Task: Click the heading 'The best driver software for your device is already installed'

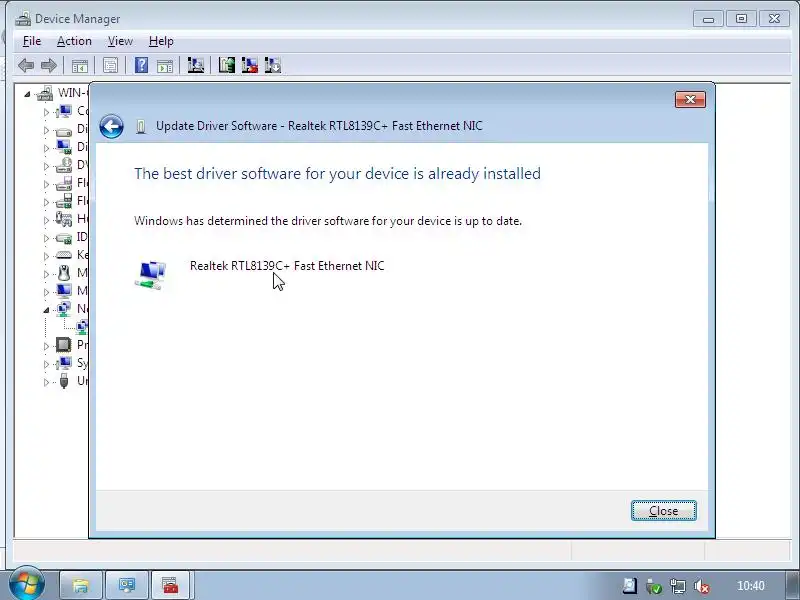Action: pyautogui.click(x=337, y=173)
